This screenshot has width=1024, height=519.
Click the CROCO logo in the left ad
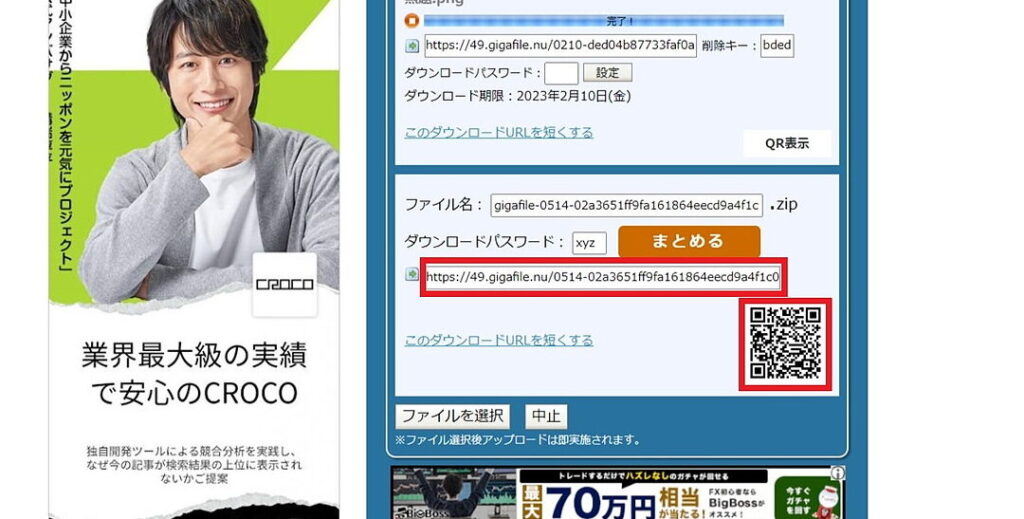[284, 284]
